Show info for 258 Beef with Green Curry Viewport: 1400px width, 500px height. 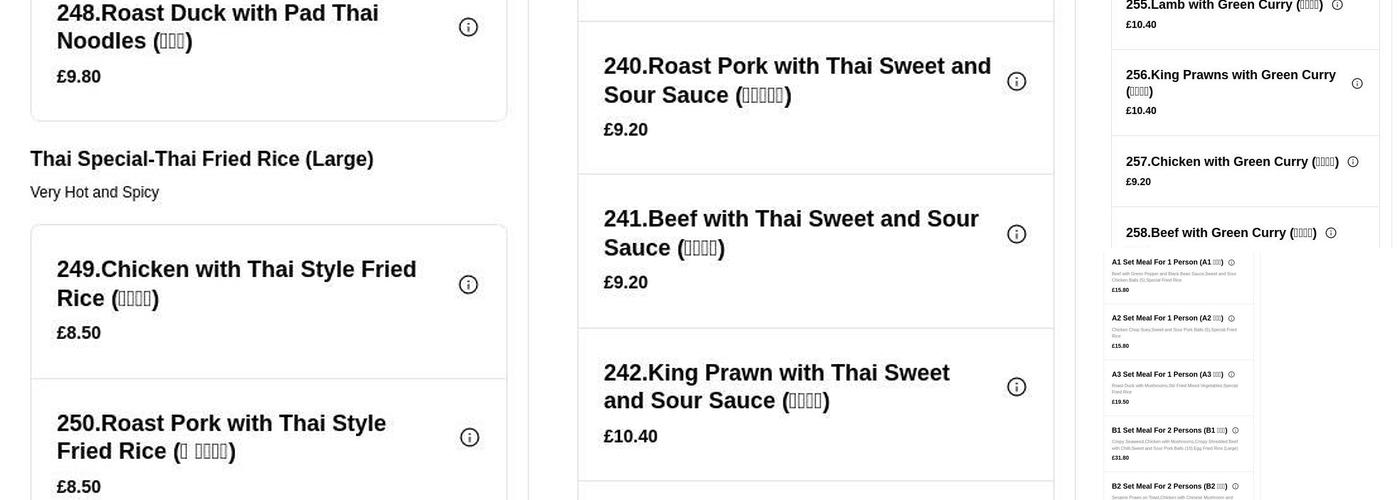click(x=1331, y=233)
